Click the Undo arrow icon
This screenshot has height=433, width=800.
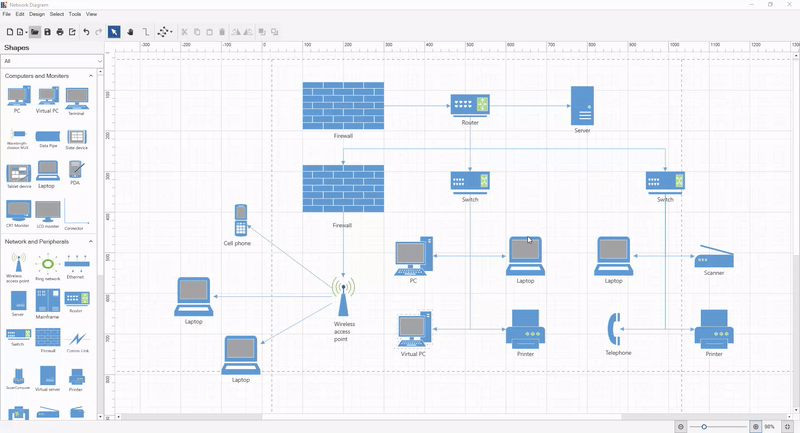(x=86, y=32)
